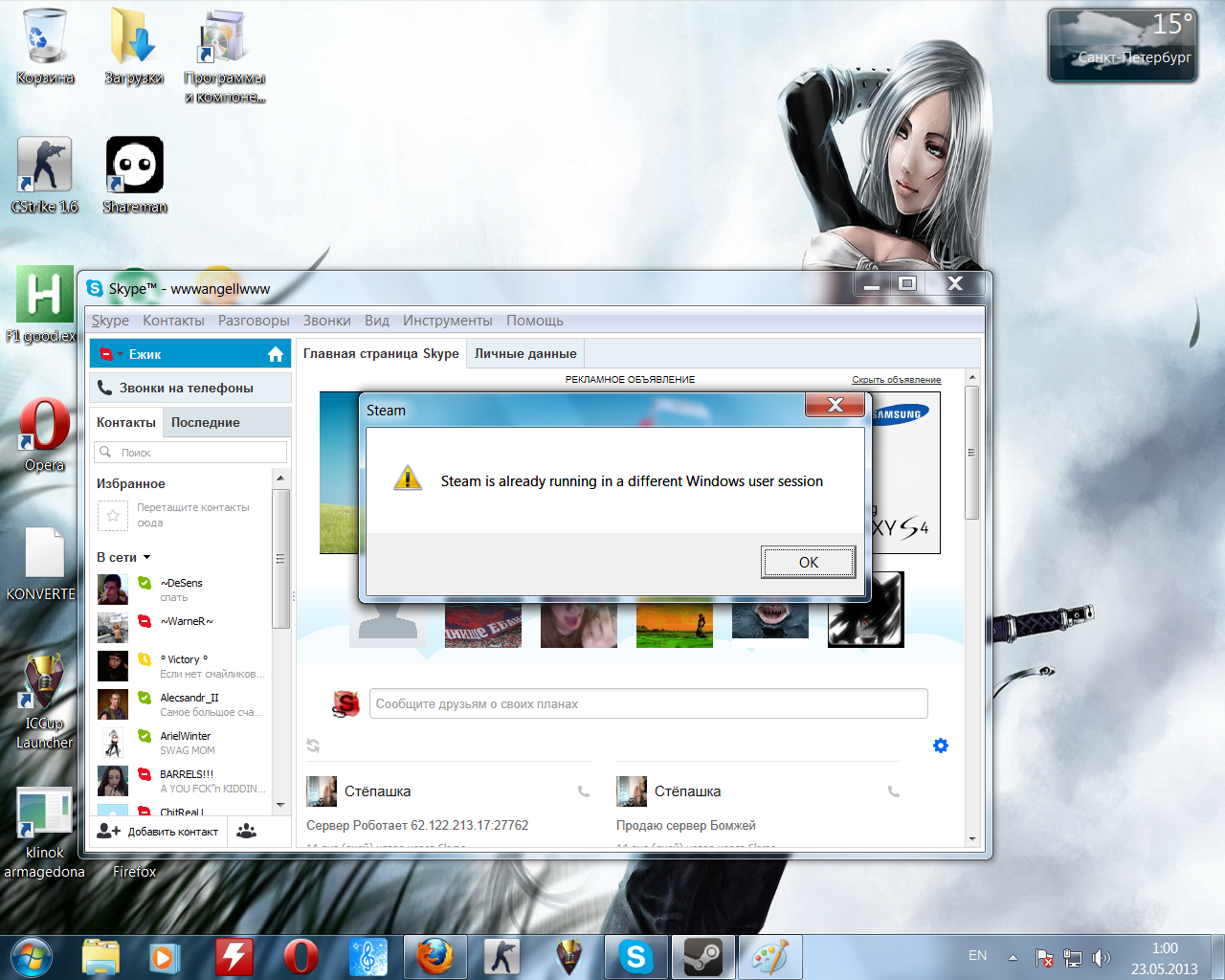Open Paint from the taskbar
This screenshot has height=980, width=1225.
770,957
